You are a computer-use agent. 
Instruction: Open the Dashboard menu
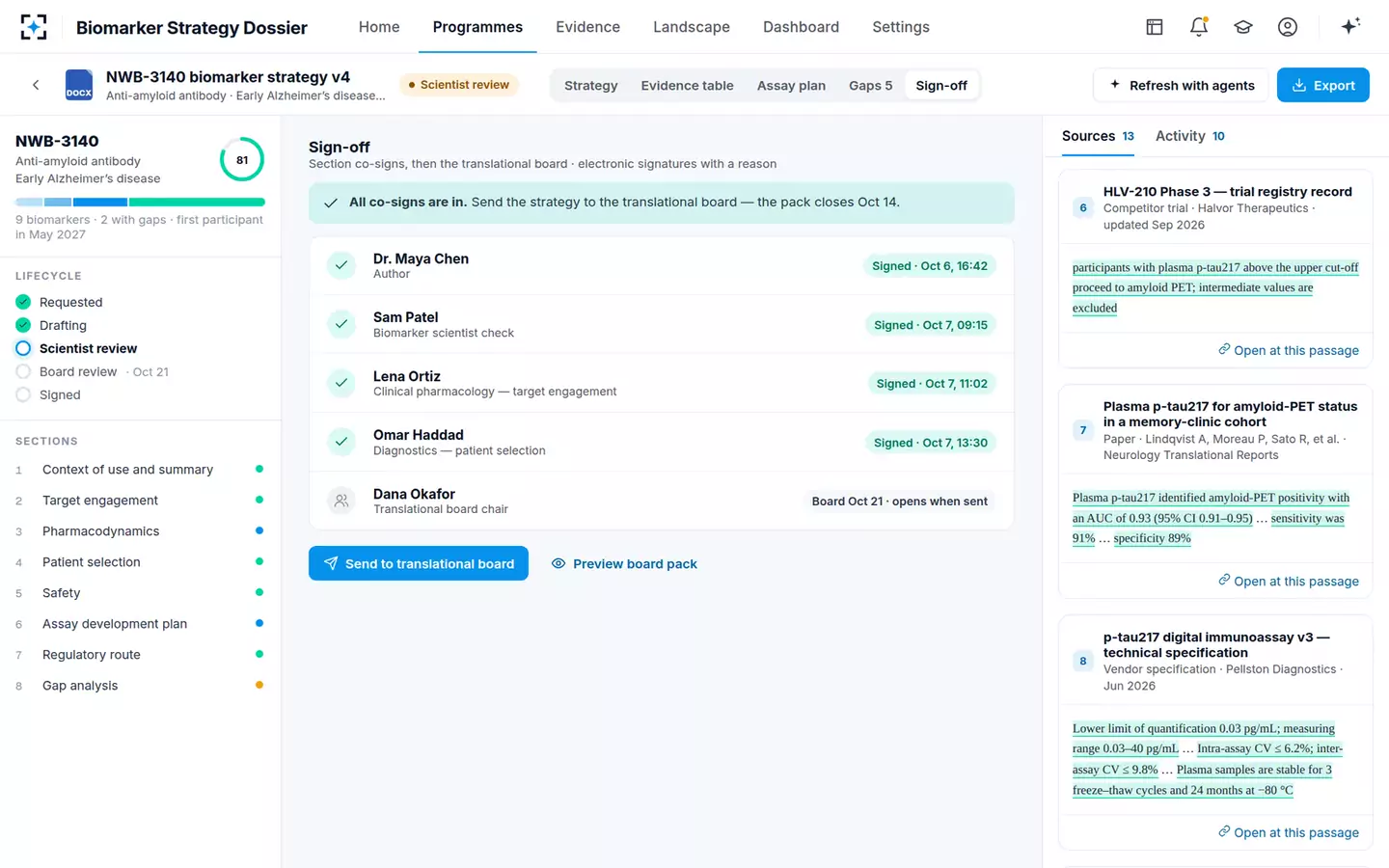pyautogui.click(x=801, y=27)
